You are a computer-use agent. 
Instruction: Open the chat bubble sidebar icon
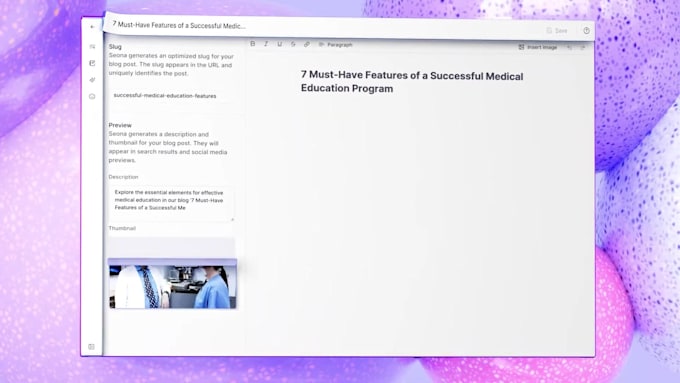92,96
